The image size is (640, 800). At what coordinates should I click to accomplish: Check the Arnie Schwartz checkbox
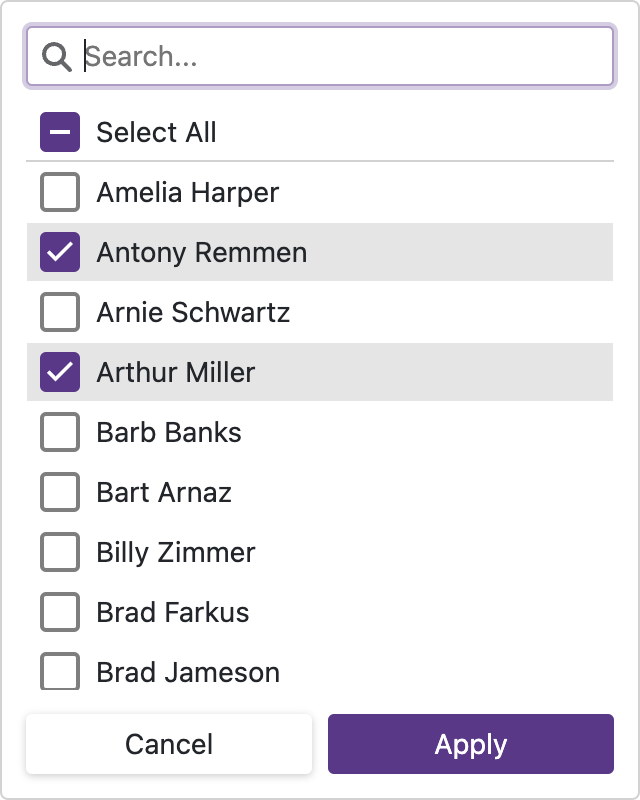coord(60,312)
